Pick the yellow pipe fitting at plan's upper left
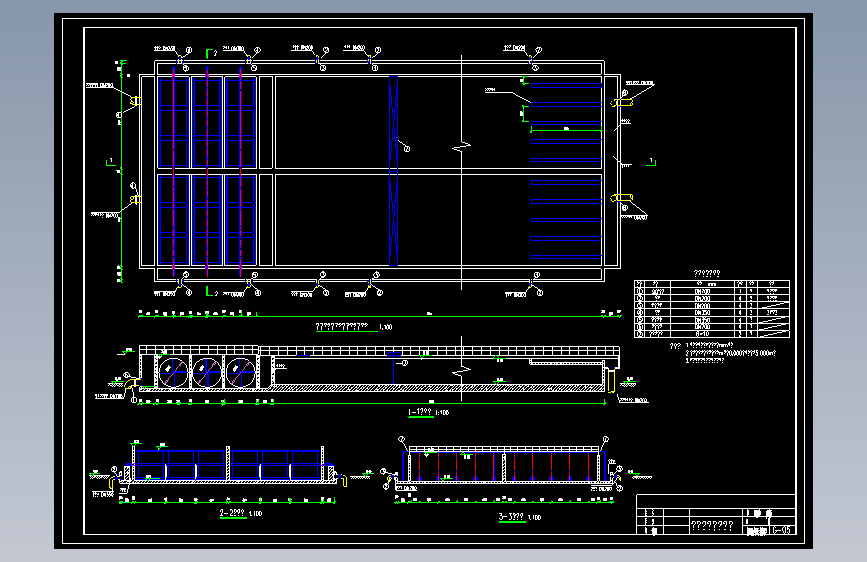 click(x=135, y=101)
